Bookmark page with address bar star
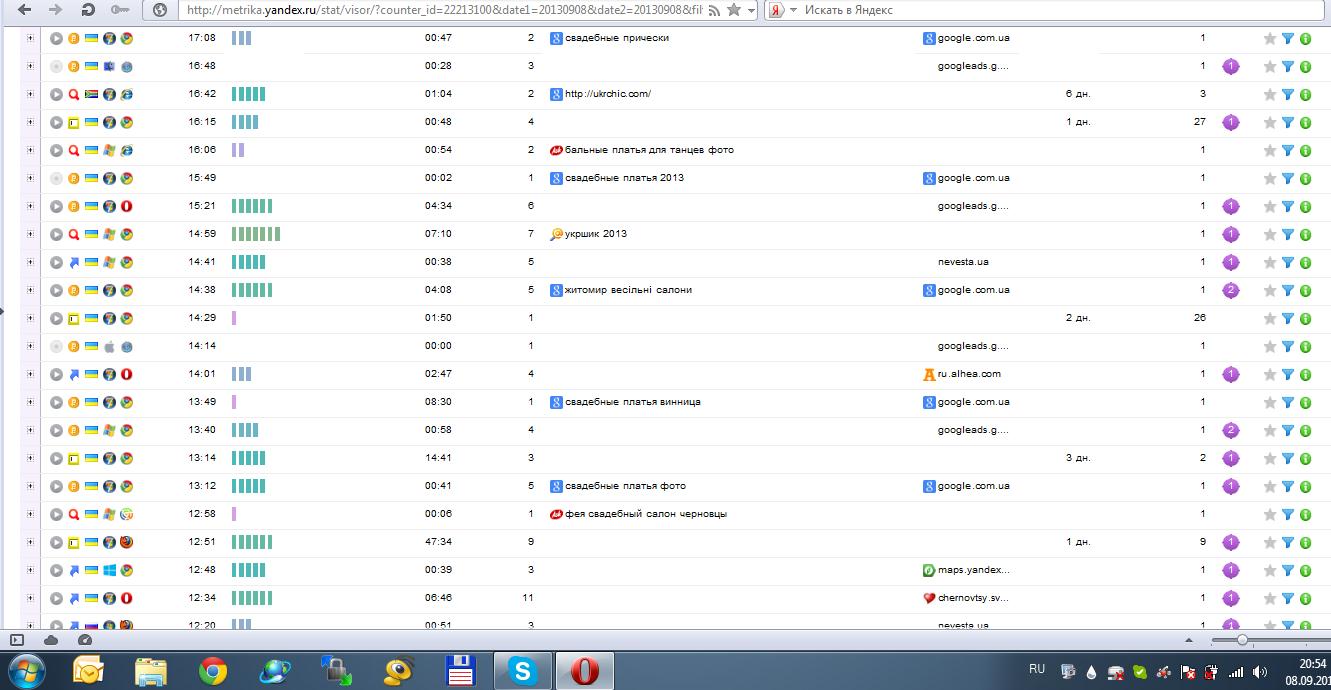The image size is (1331, 690). click(x=734, y=10)
